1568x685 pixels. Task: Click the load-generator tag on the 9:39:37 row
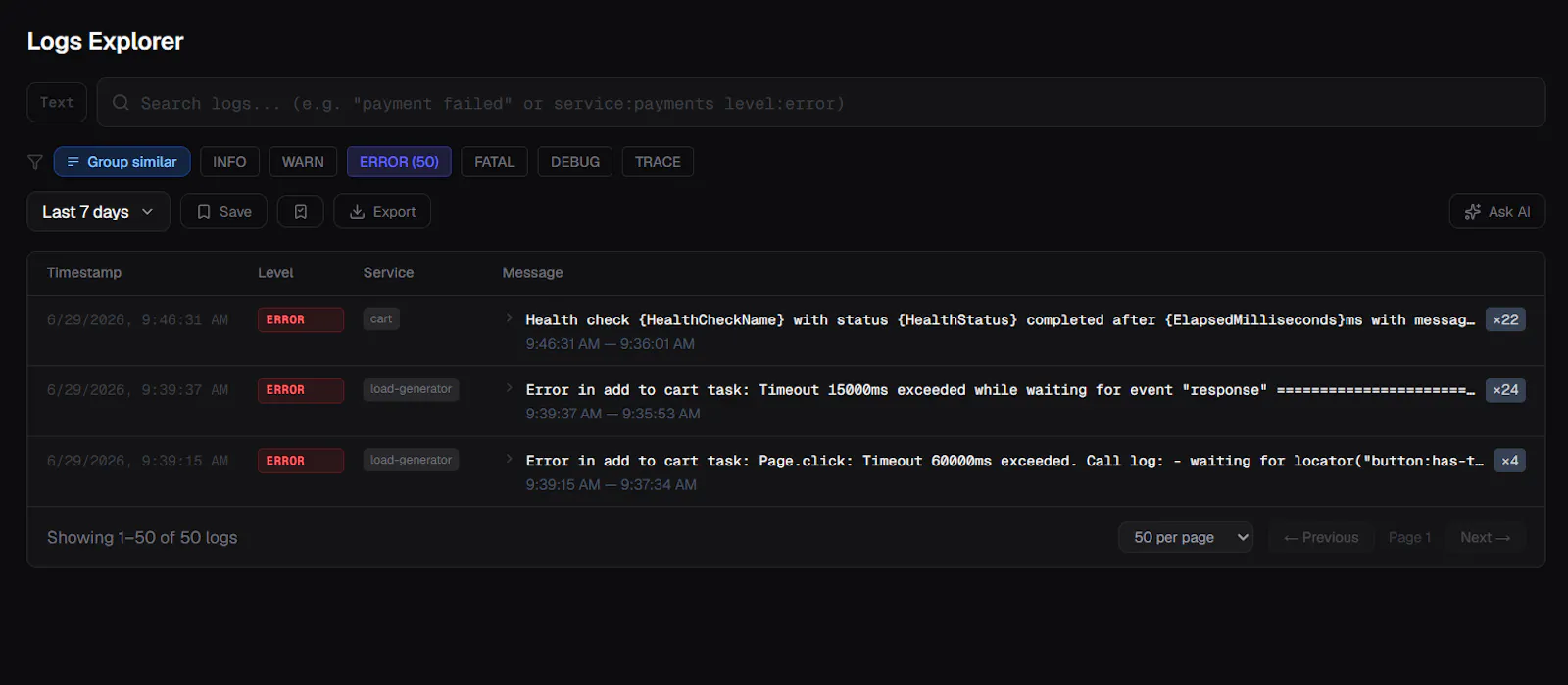tap(411, 389)
